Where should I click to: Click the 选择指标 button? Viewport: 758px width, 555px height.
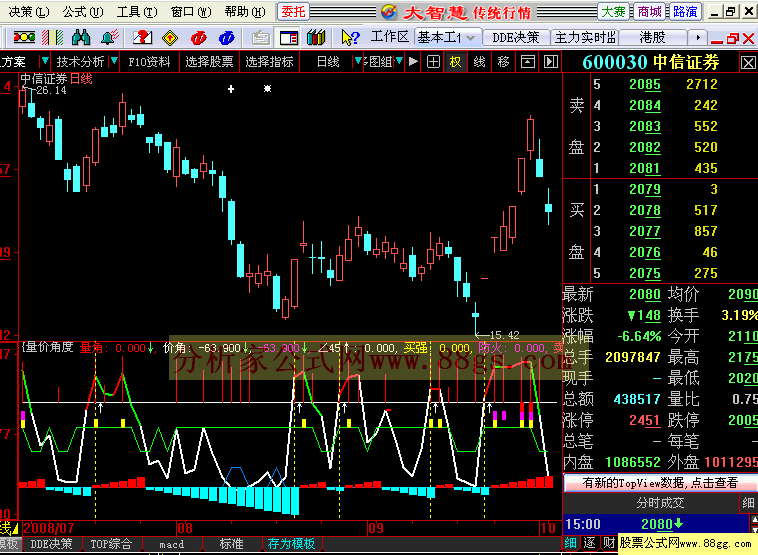[x=269, y=61]
